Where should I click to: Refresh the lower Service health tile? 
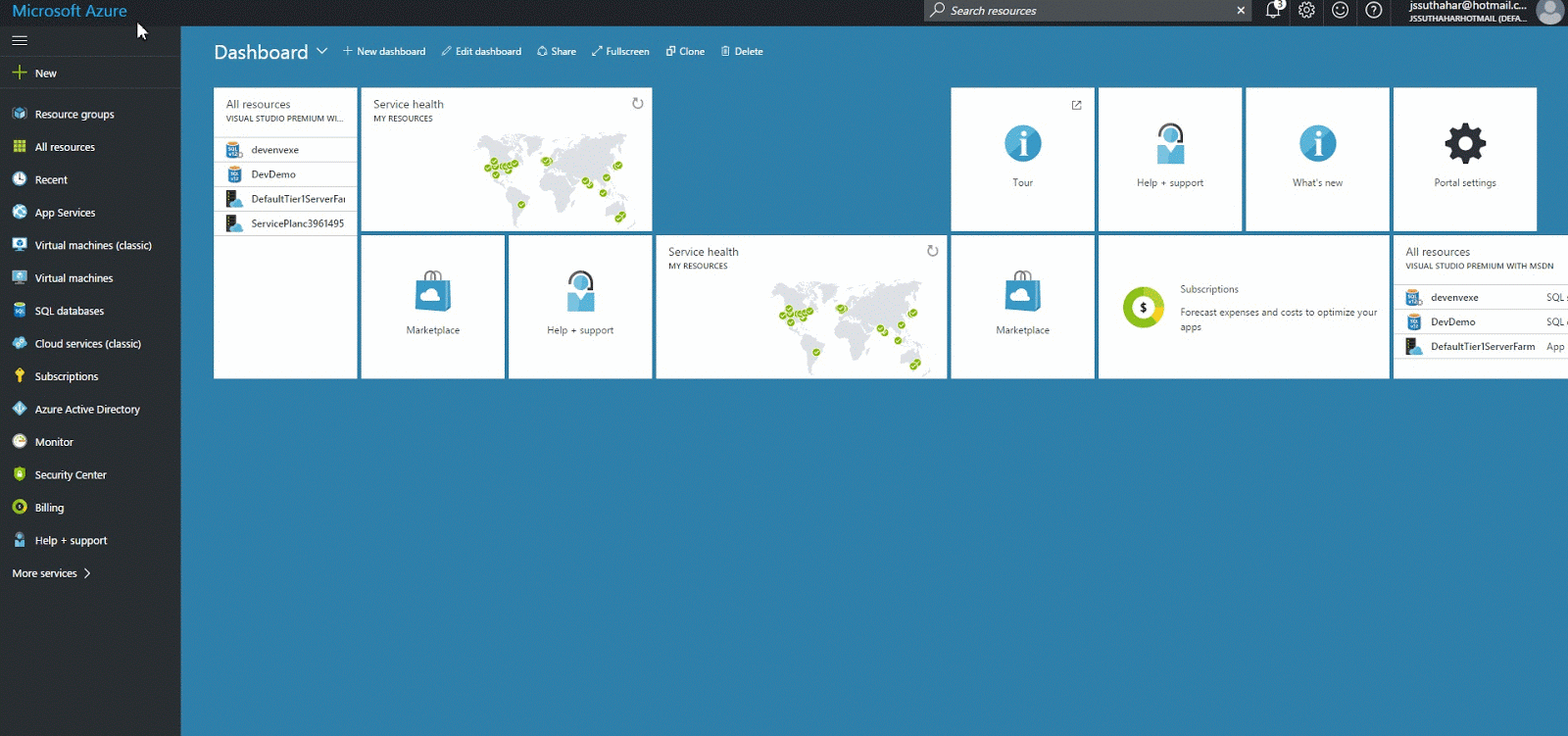[933, 251]
